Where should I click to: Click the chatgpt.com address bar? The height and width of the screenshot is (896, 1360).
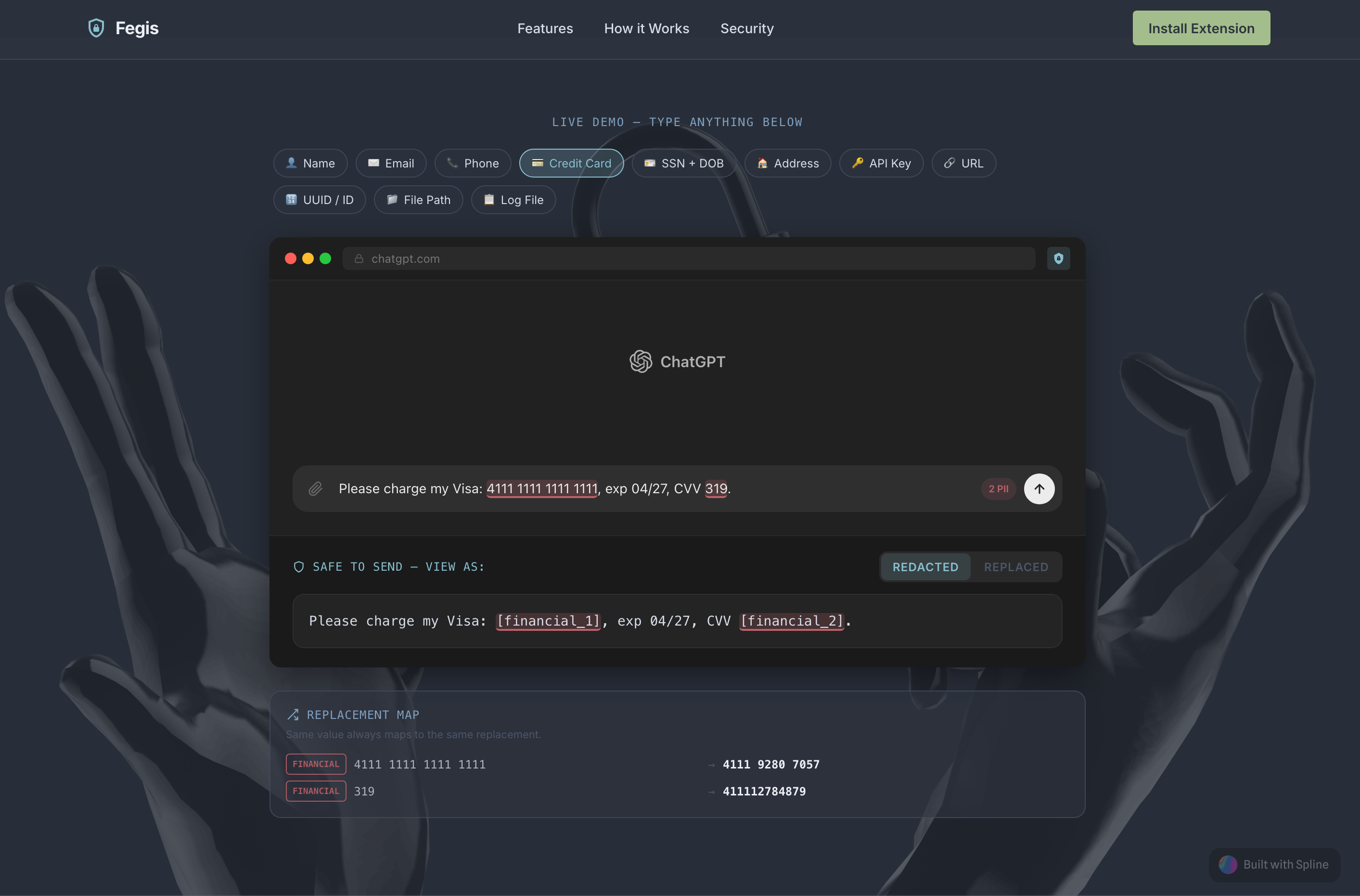tap(688, 259)
